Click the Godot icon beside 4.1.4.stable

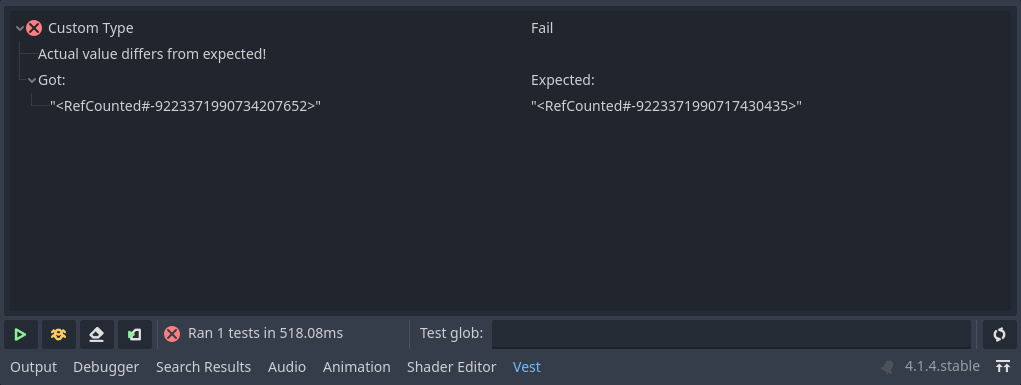[887, 367]
